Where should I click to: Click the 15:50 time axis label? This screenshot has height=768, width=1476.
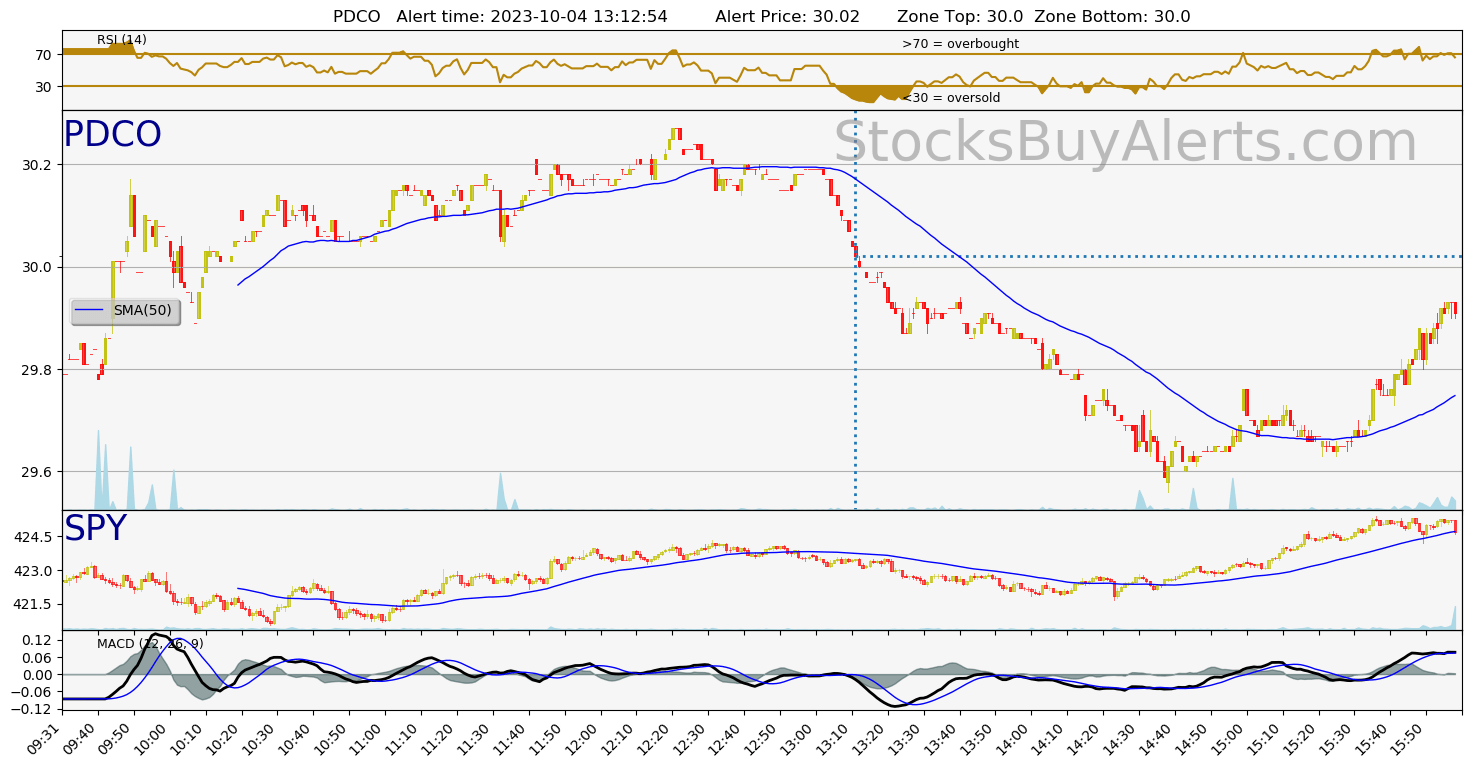[x=1410, y=738]
